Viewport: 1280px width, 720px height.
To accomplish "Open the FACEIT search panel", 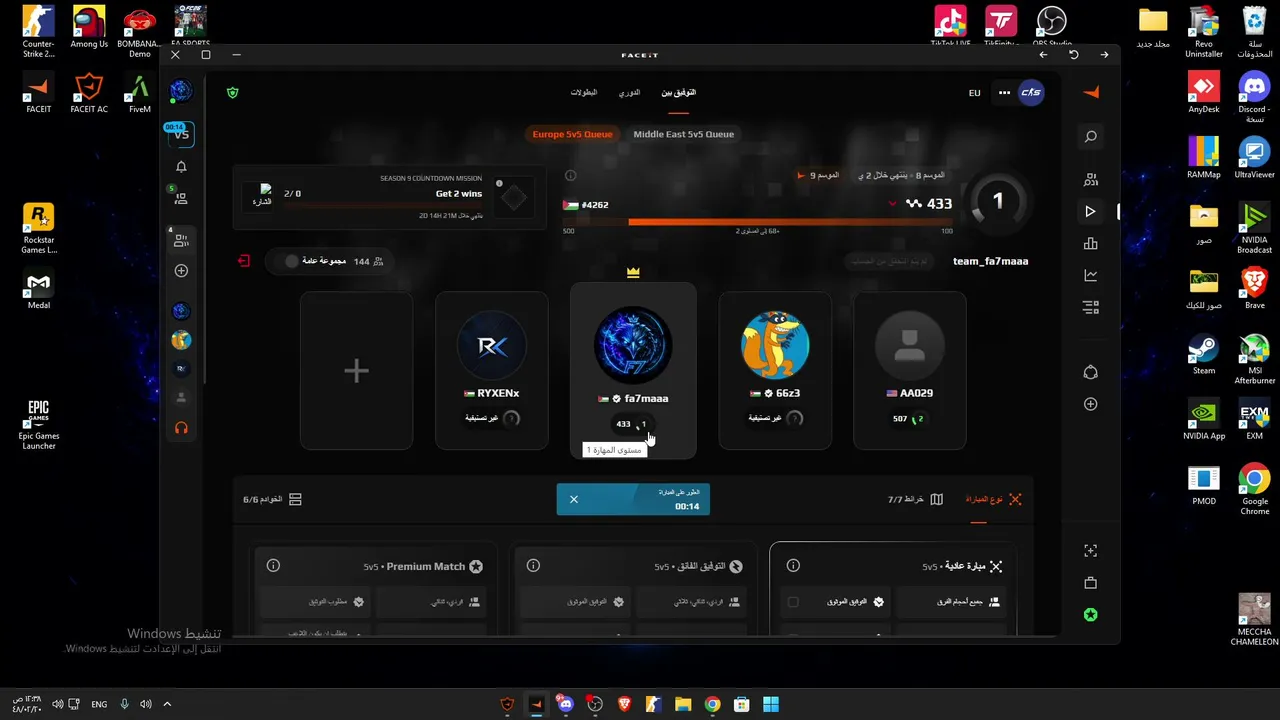I will [x=1091, y=137].
